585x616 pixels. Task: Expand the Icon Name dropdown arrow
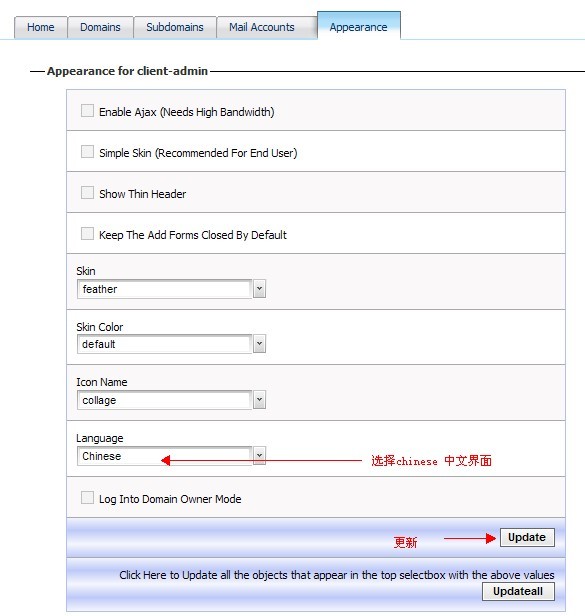[x=259, y=400]
